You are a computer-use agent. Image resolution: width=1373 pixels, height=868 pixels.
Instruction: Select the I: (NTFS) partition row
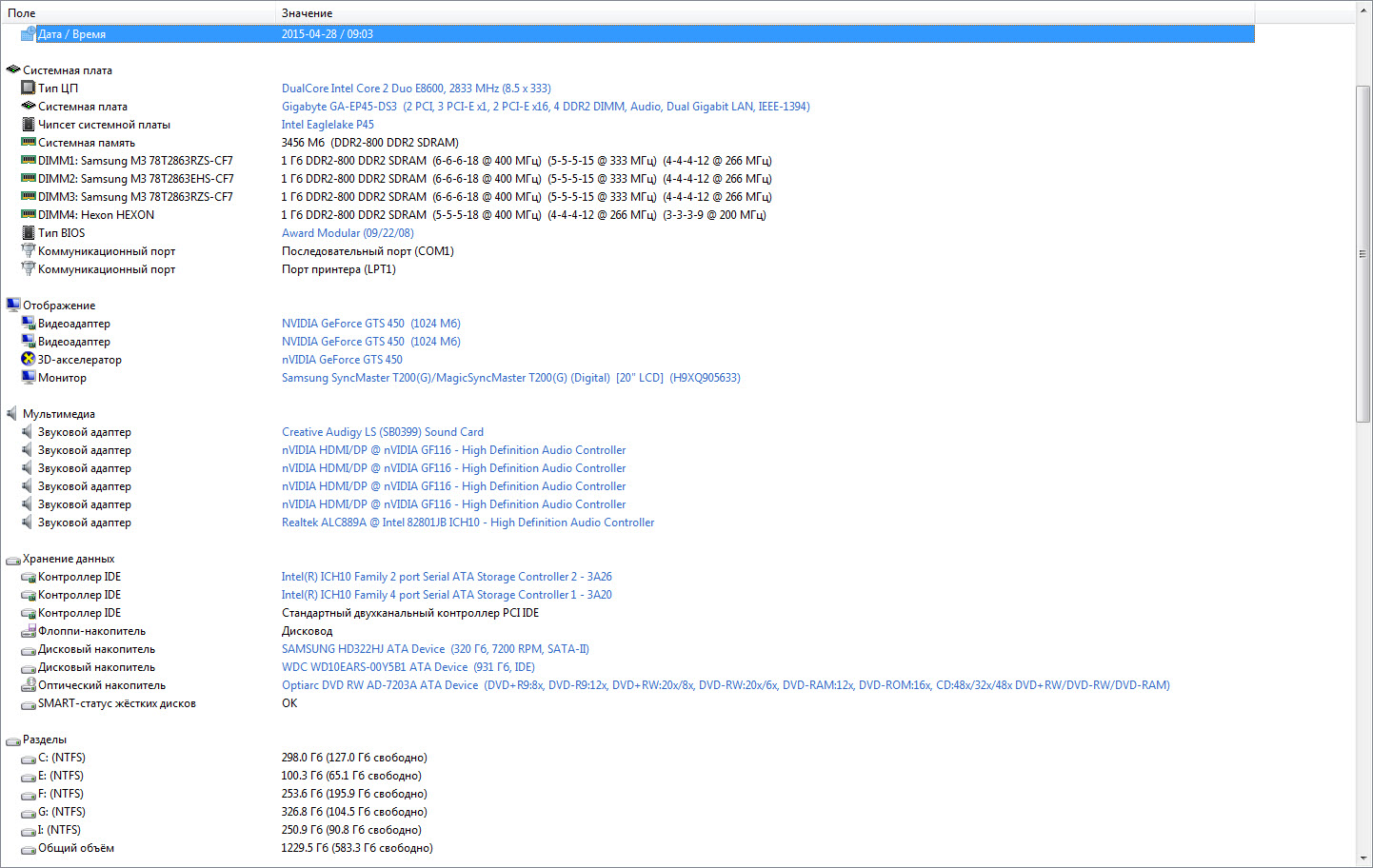[627, 830]
